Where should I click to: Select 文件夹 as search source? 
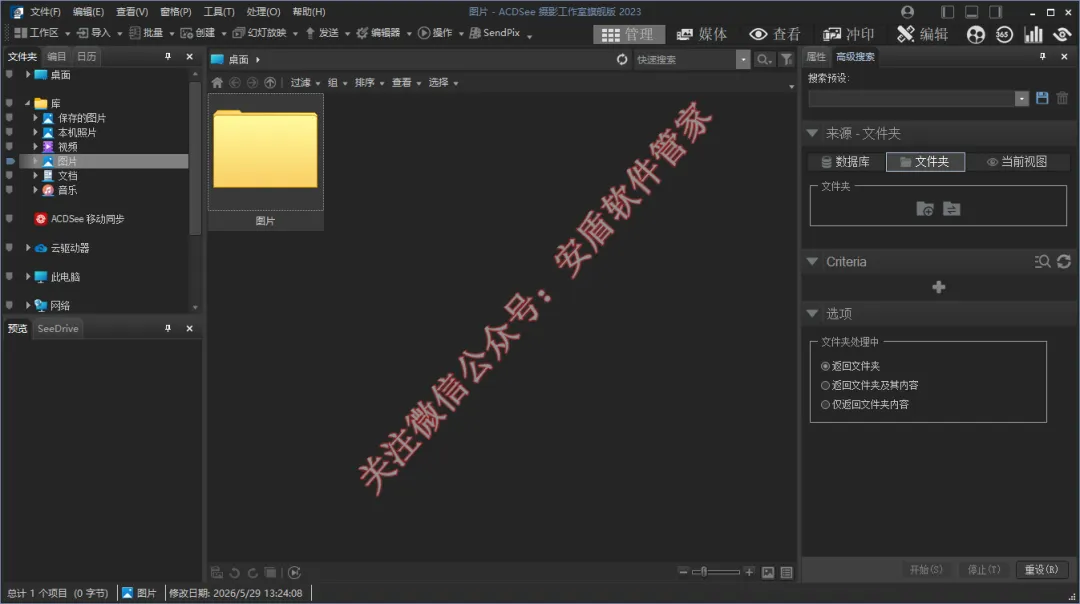point(925,162)
